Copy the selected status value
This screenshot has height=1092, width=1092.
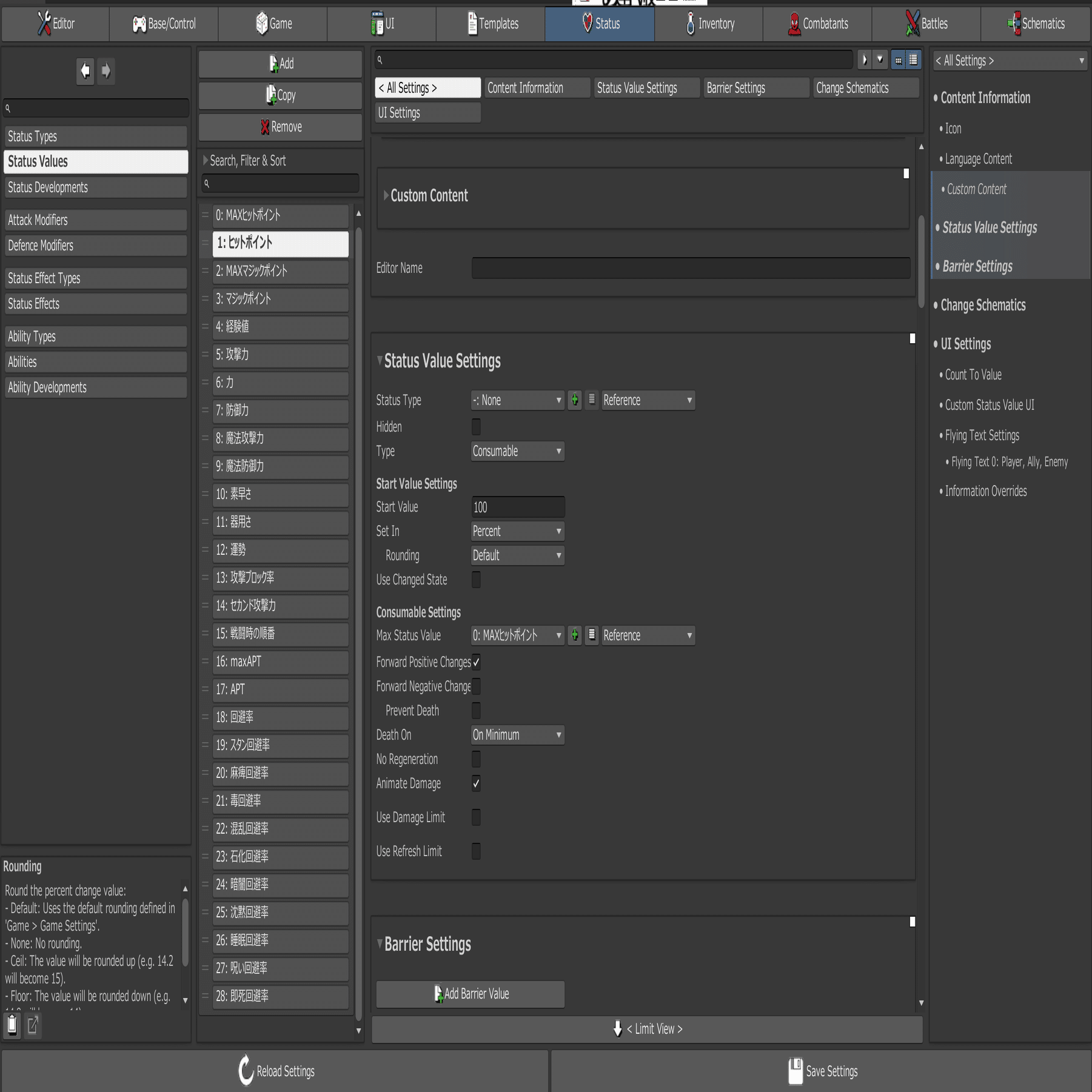280,95
